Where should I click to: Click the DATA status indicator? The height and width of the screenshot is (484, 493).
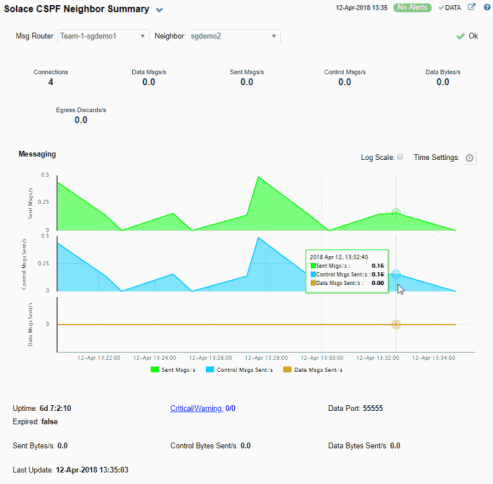450,8
